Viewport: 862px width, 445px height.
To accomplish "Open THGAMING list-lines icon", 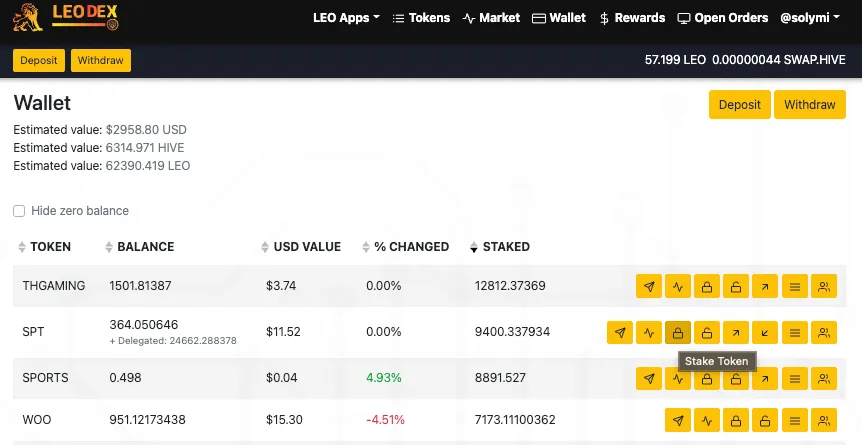I will 794,286.
